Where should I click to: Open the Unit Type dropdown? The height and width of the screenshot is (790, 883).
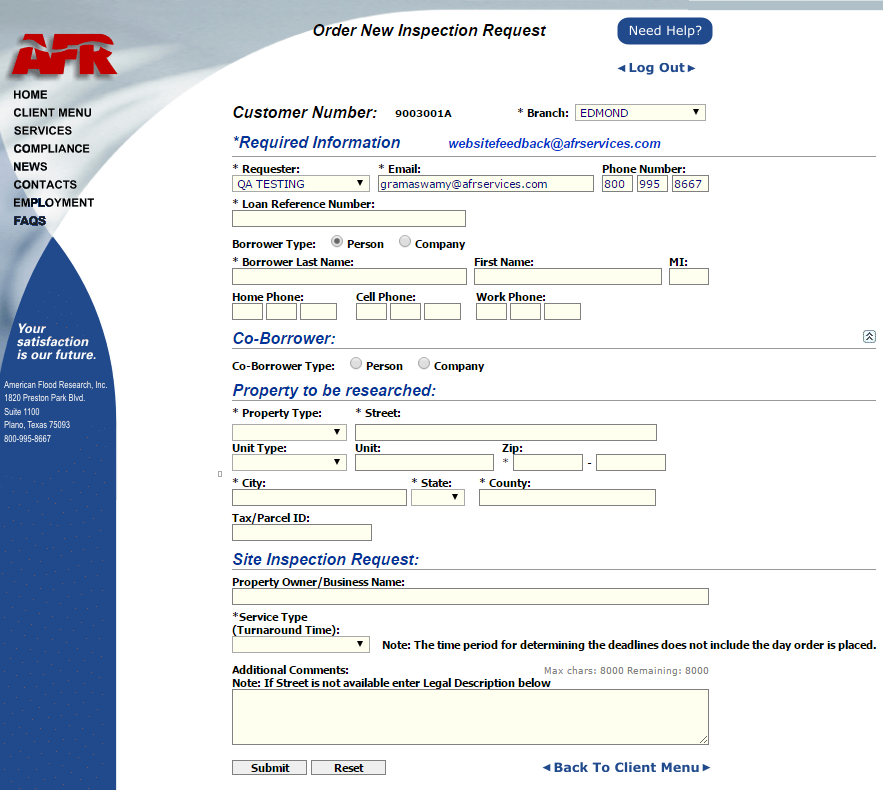pyautogui.click(x=289, y=462)
